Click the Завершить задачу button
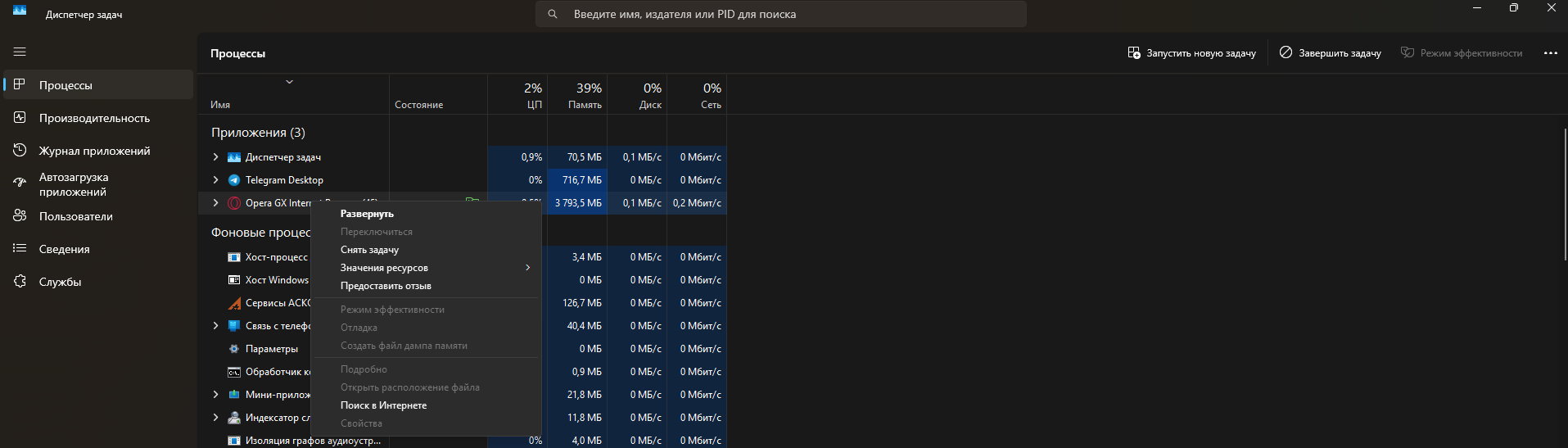The image size is (1568, 448). click(1331, 53)
